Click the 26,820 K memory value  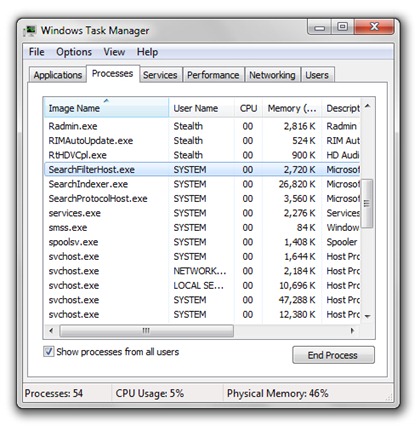(297, 184)
